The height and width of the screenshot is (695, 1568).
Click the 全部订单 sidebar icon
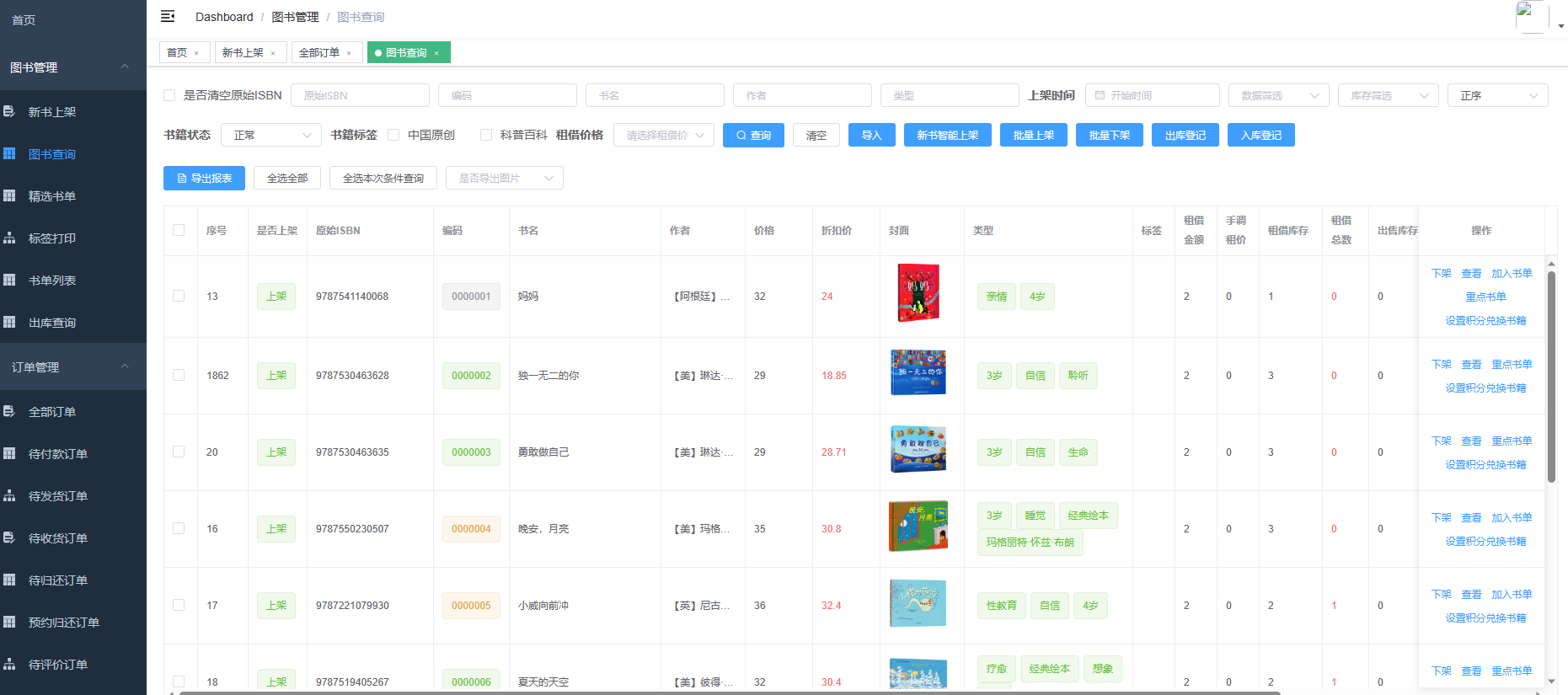coord(9,411)
